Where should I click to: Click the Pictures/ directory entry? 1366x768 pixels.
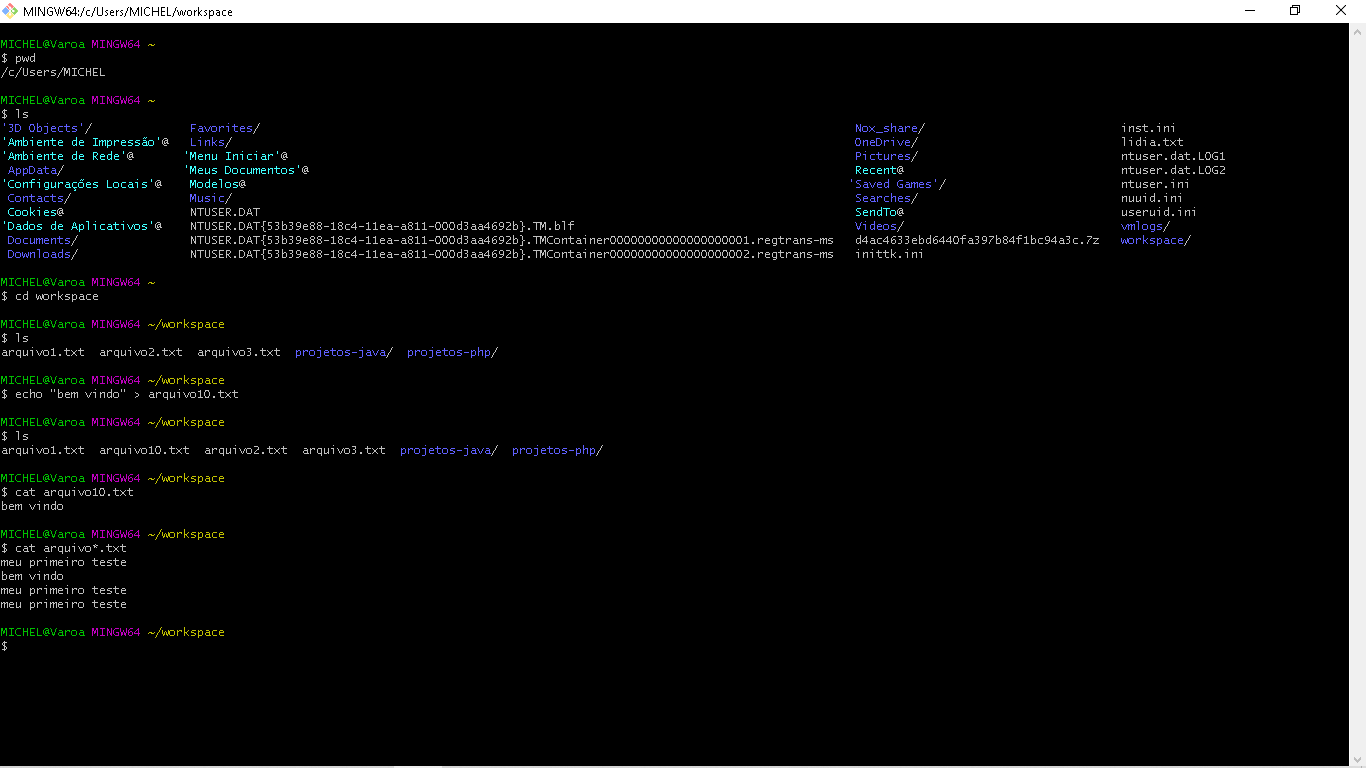(x=886, y=156)
